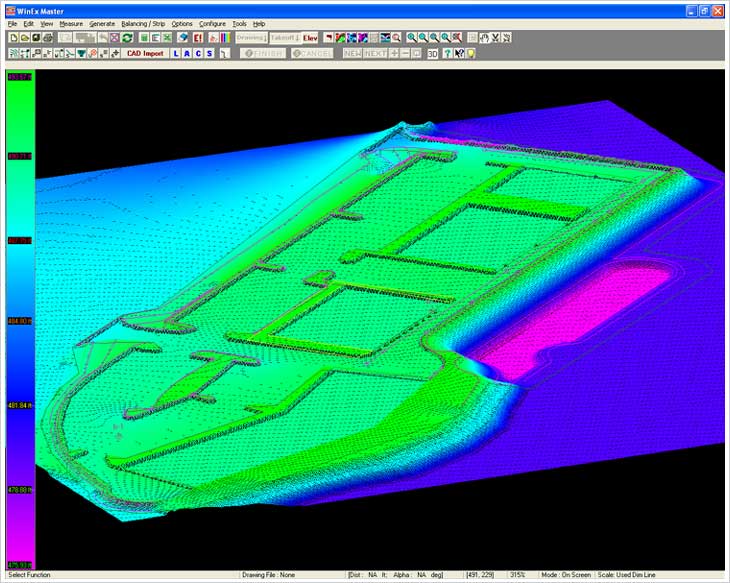This screenshot has height=583, width=730.
Task: Click the blue A toolbar button
Action: click(x=187, y=54)
